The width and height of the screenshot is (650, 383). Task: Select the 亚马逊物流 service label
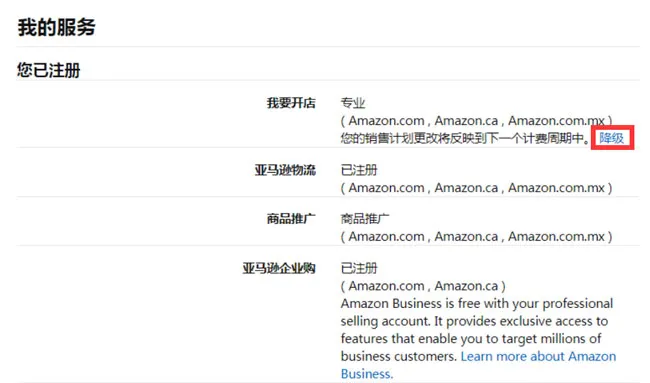(285, 170)
